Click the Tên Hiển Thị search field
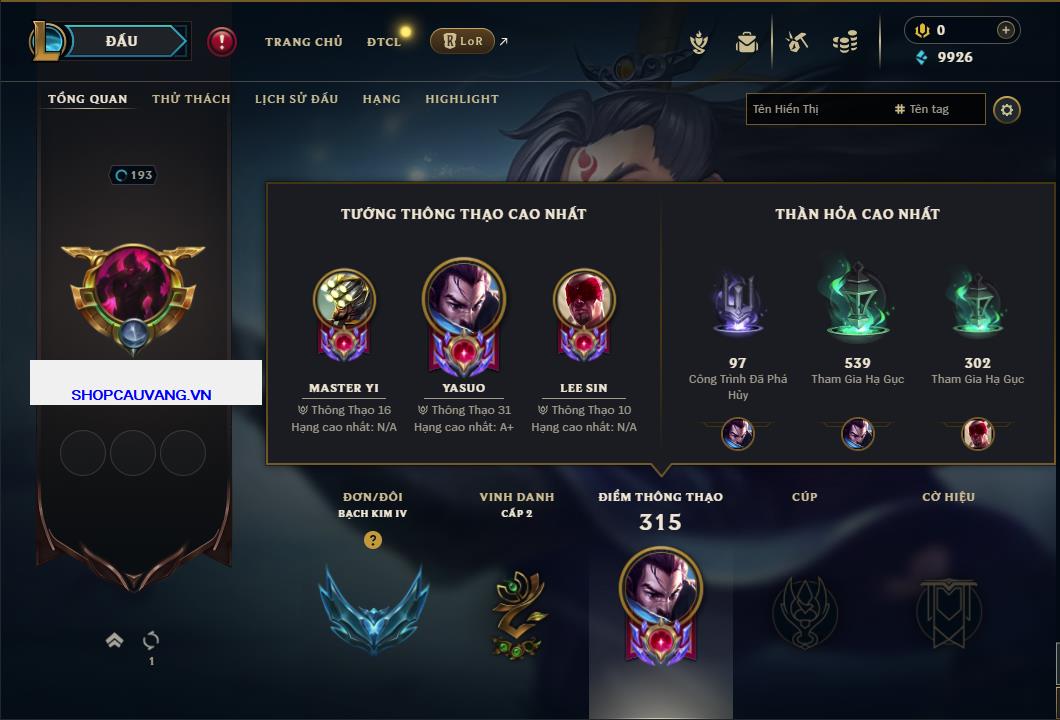 pyautogui.click(x=817, y=110)
